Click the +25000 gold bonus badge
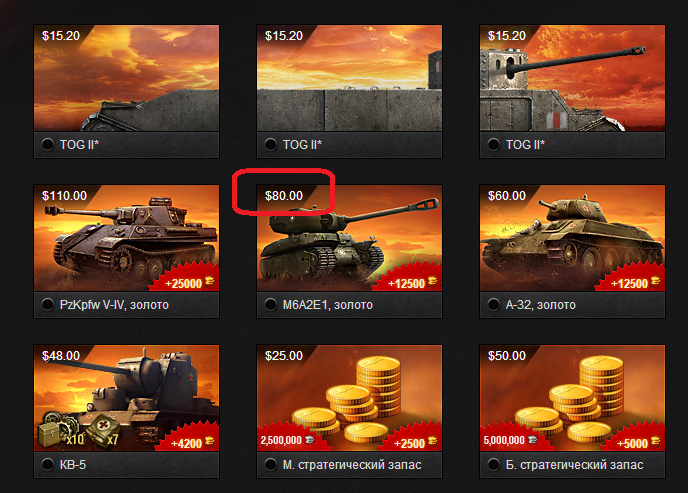The height and width of the screenshot is (493, 688). [186, 280]
